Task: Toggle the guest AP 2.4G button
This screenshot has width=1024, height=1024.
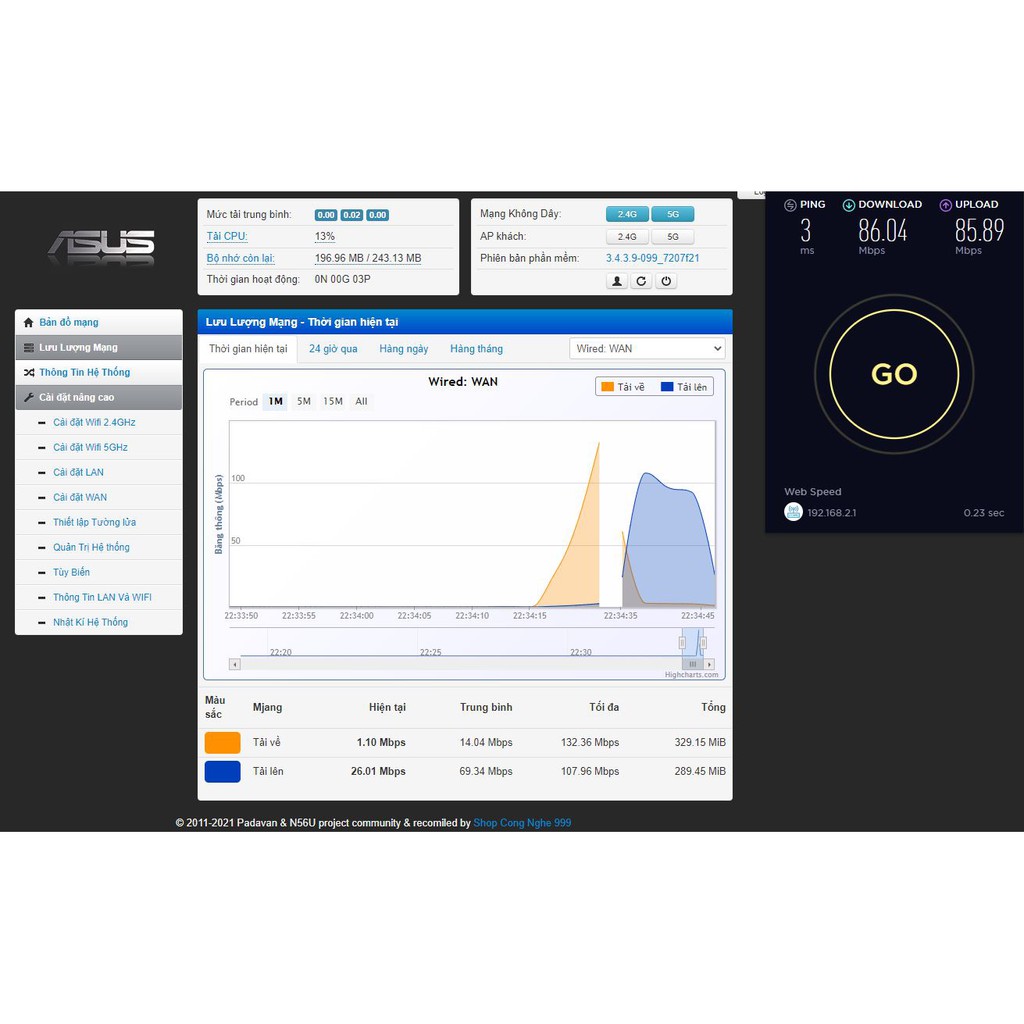Action: (627, 237)
